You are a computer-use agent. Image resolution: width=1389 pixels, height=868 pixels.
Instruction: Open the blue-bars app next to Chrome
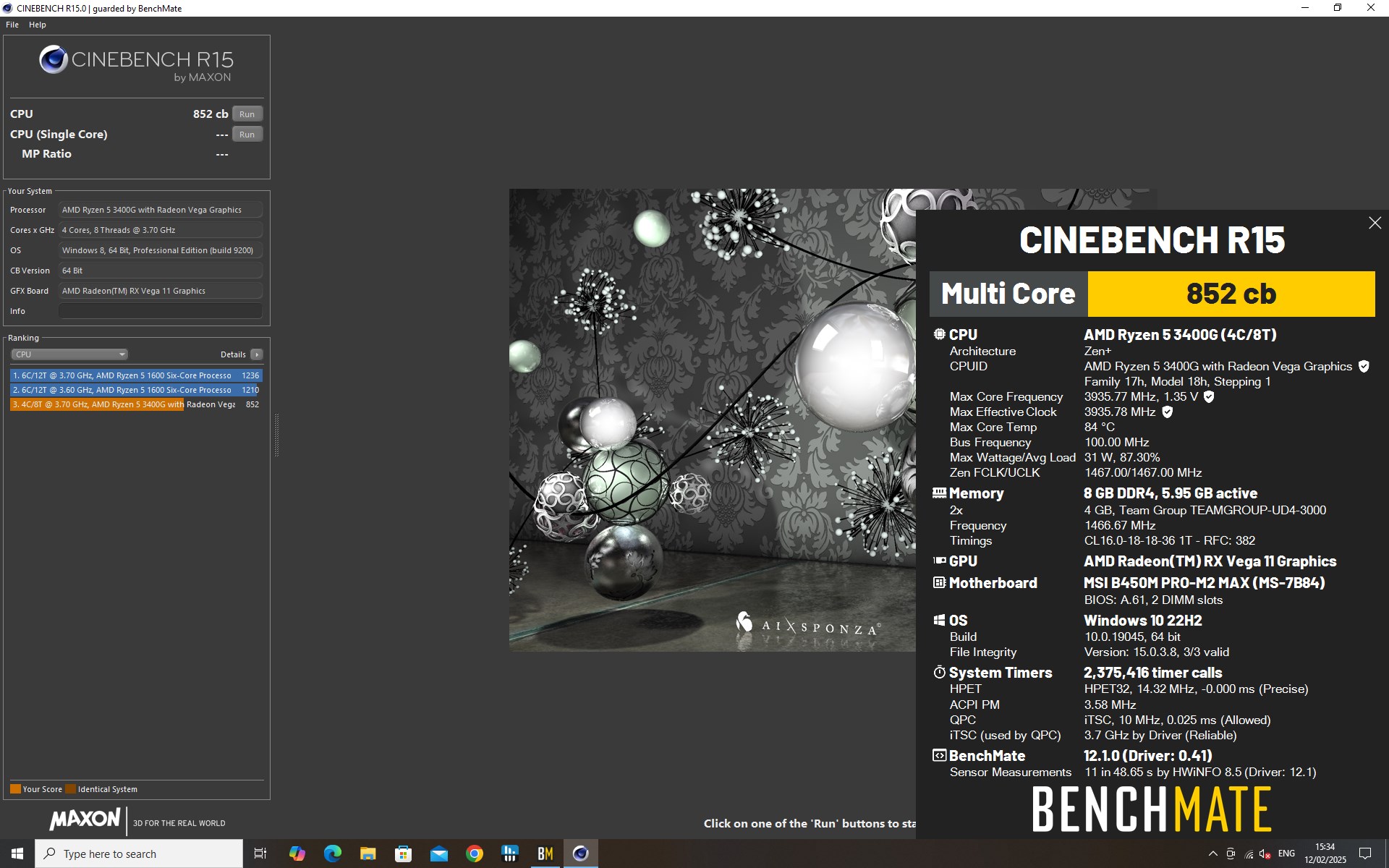[x=510, y=854]
